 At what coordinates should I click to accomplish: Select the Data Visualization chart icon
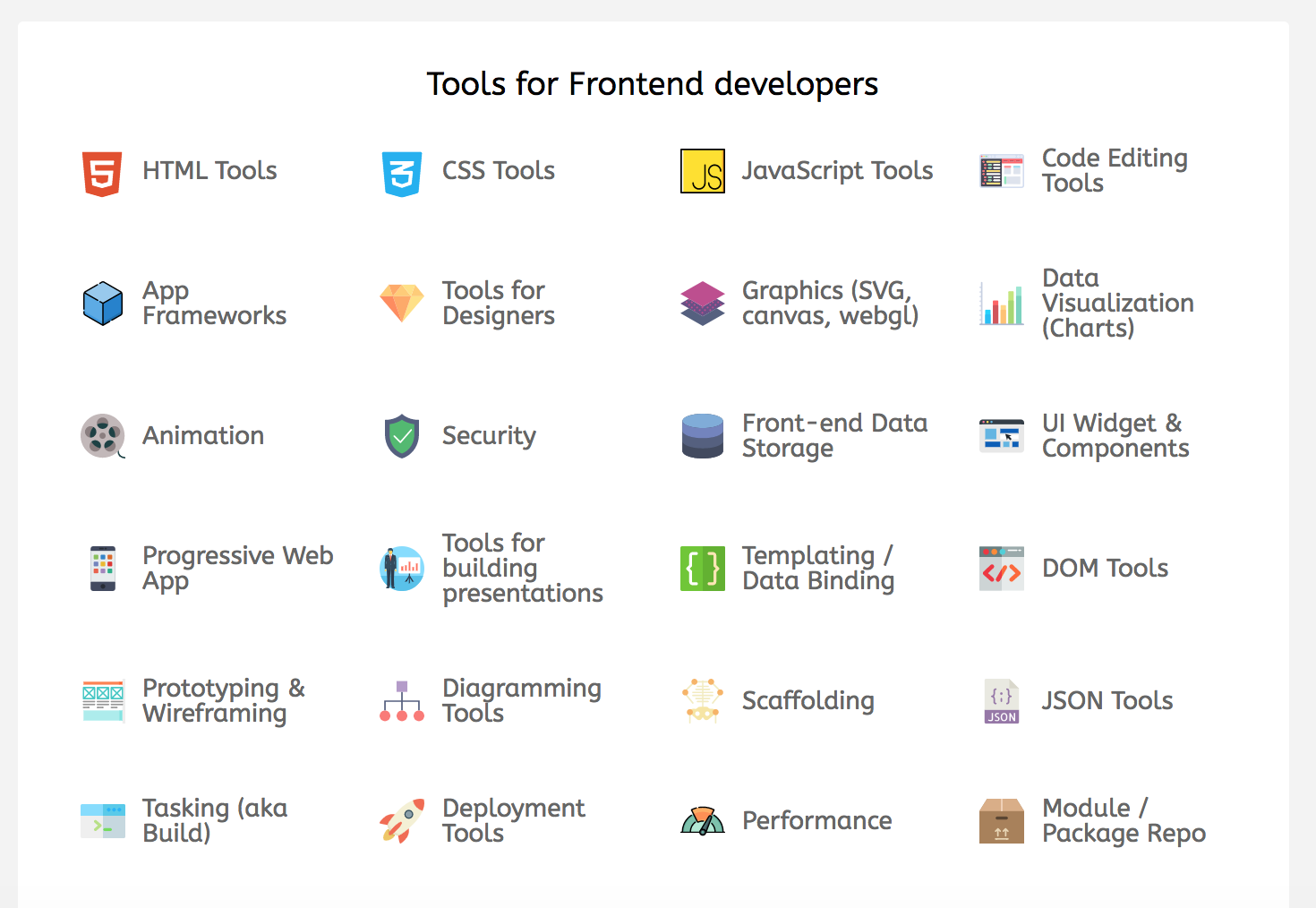[1001, 304]
